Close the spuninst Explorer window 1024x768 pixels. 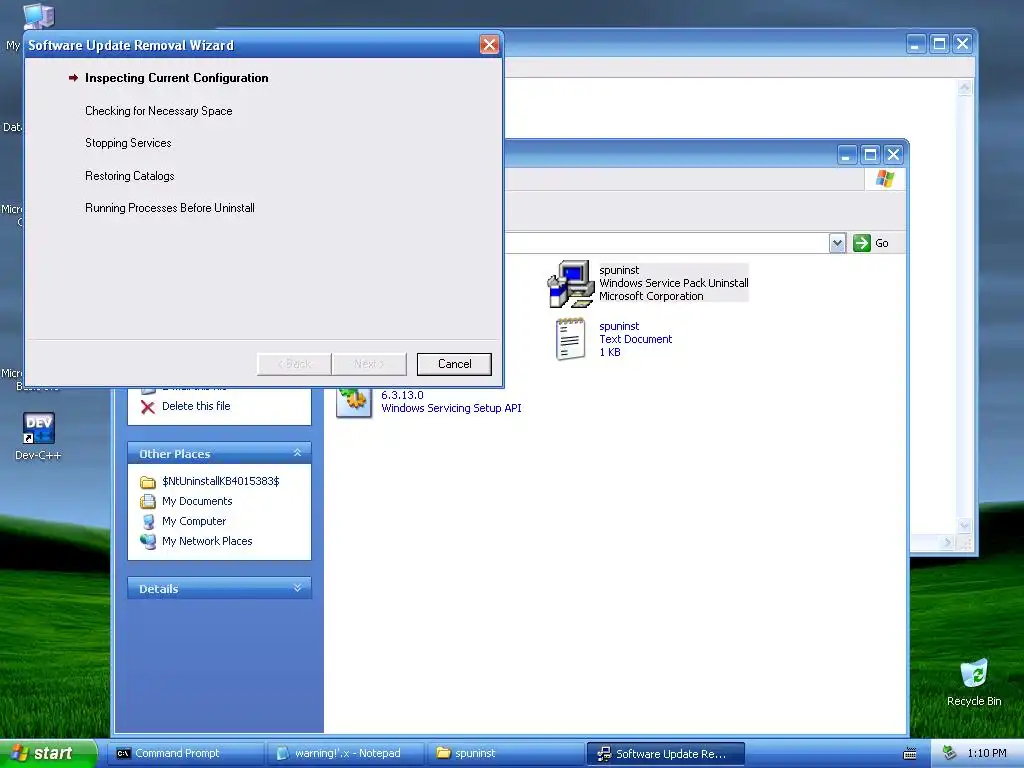coord(893,155)
